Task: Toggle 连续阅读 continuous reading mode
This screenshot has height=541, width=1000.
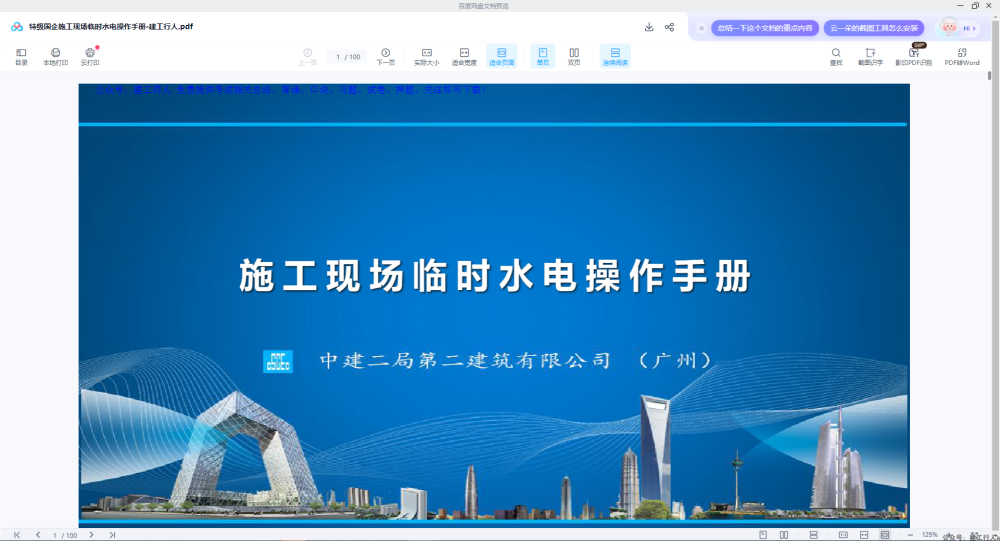Action: [x=615, y=56]
